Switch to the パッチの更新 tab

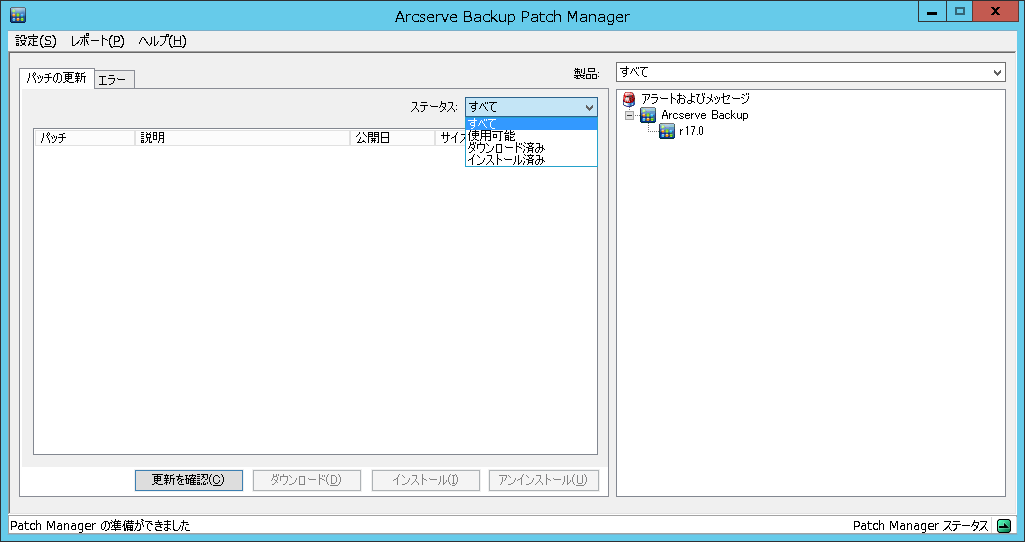[x=57, y=78]
